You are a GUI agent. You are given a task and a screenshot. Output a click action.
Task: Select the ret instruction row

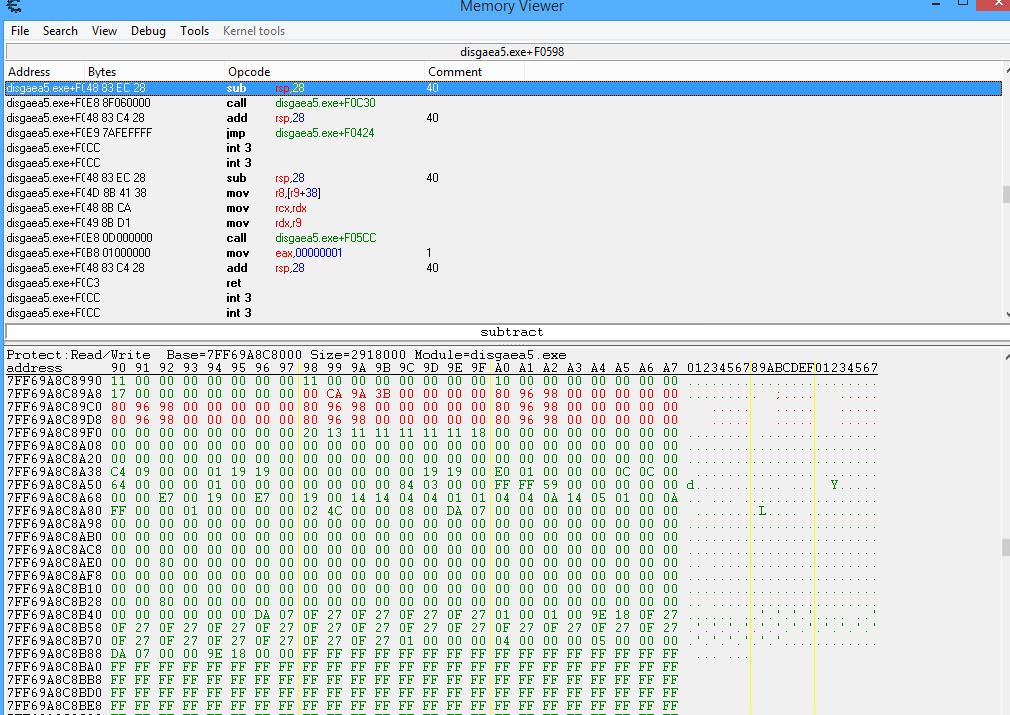coord(504,283)
